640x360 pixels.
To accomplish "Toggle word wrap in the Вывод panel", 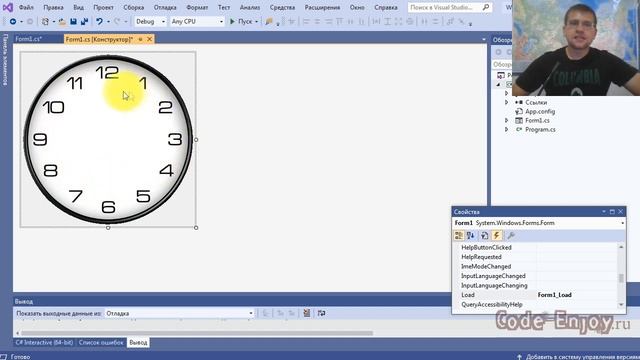I will click(322, 313).
